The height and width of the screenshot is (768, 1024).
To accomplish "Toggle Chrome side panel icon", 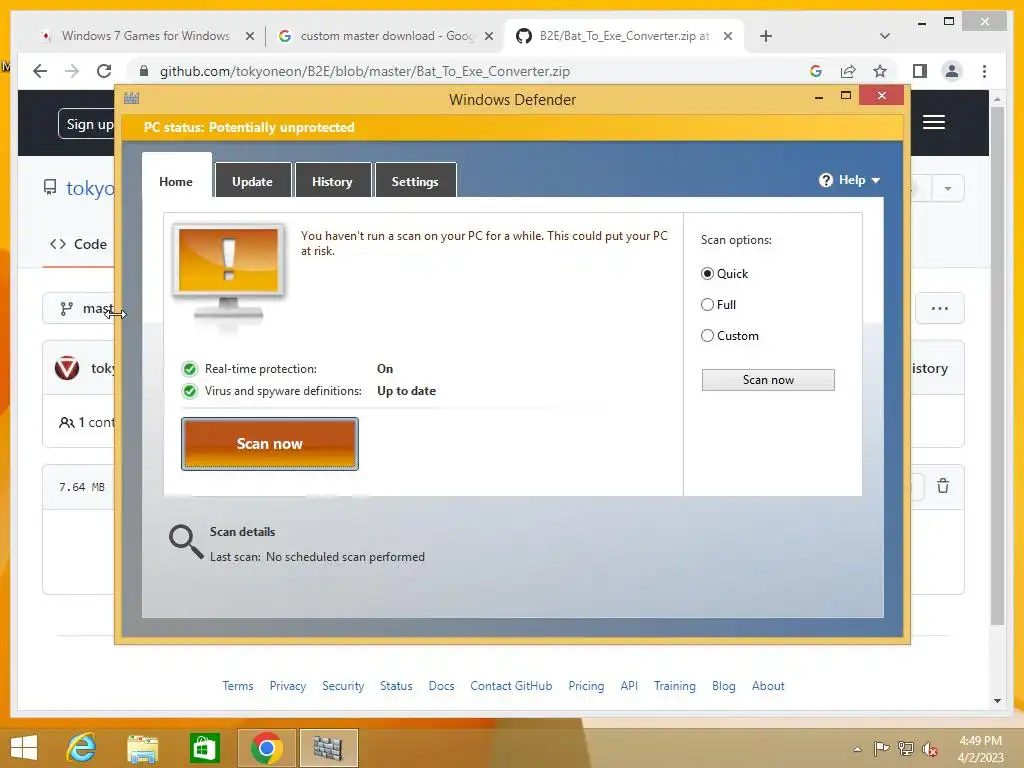I will coord(920,71).
